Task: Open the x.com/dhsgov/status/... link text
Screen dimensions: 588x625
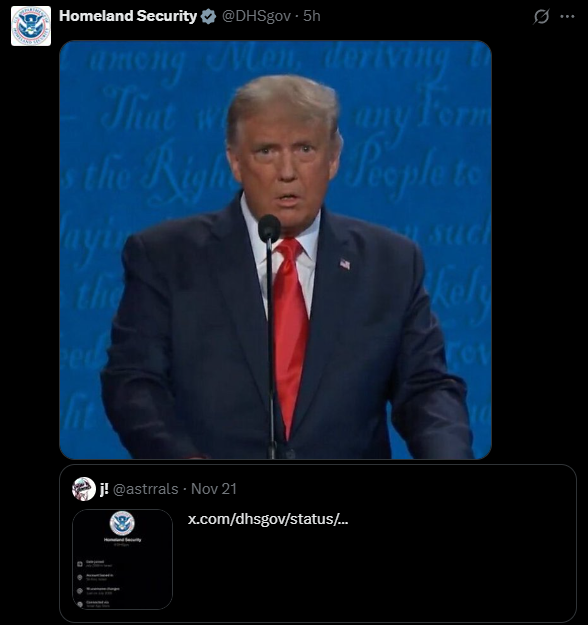Action: point(268,519)
